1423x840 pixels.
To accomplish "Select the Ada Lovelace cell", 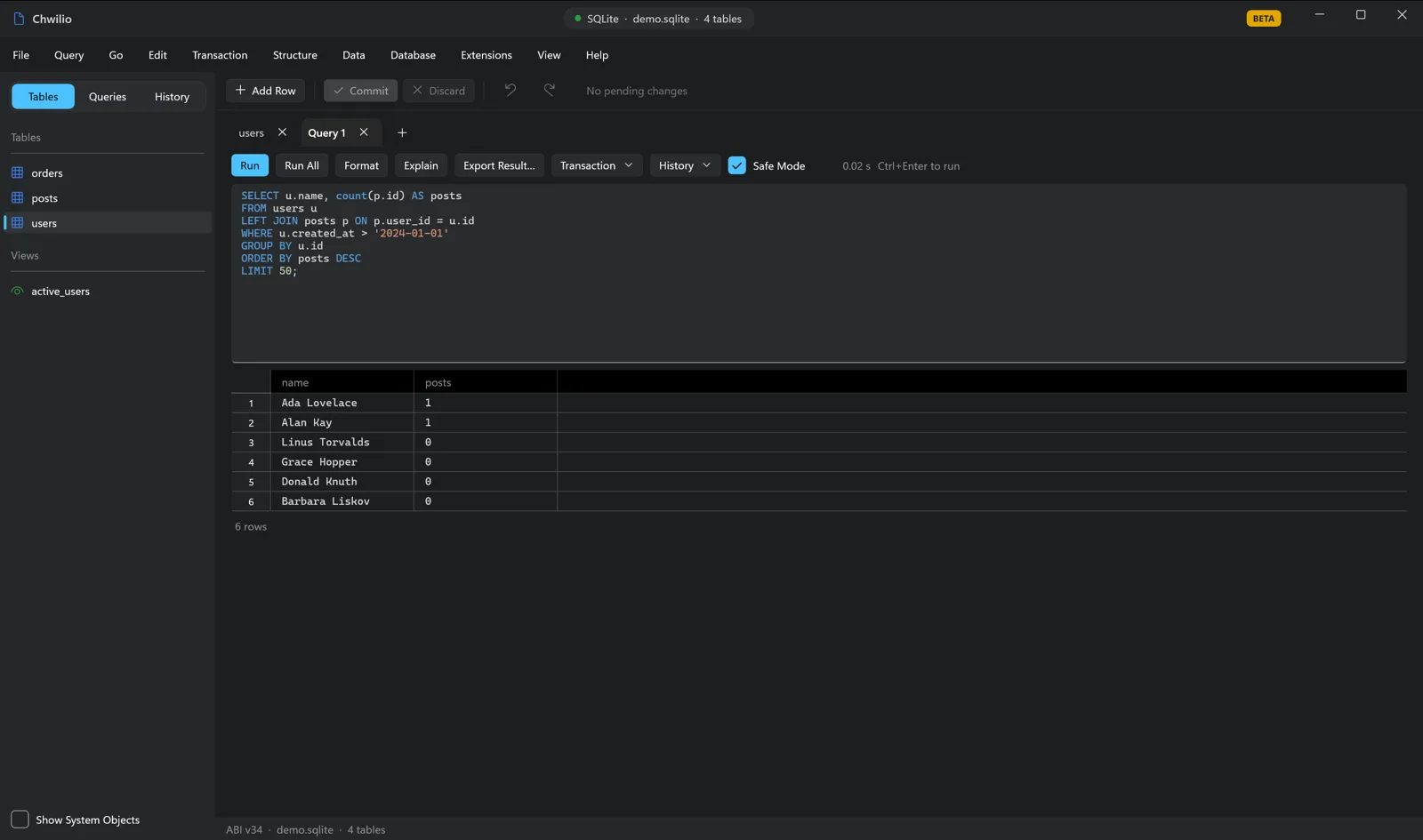I will (x=342, y=403).
